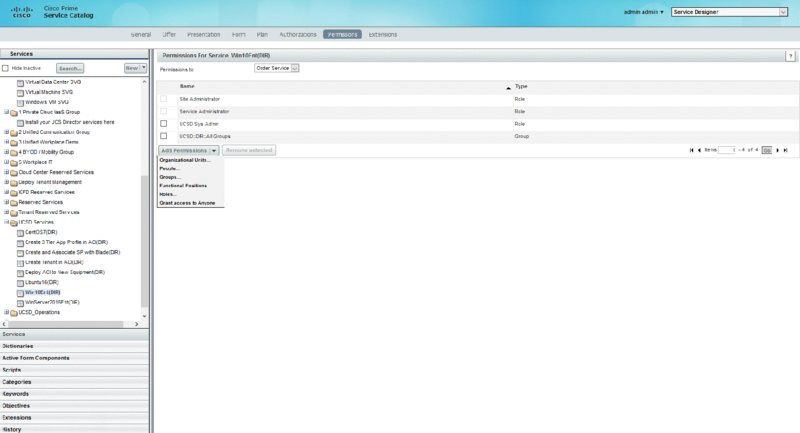Click the 5 Workplace IT folder icon
The image size is (800, 433).
pos(14,163)
